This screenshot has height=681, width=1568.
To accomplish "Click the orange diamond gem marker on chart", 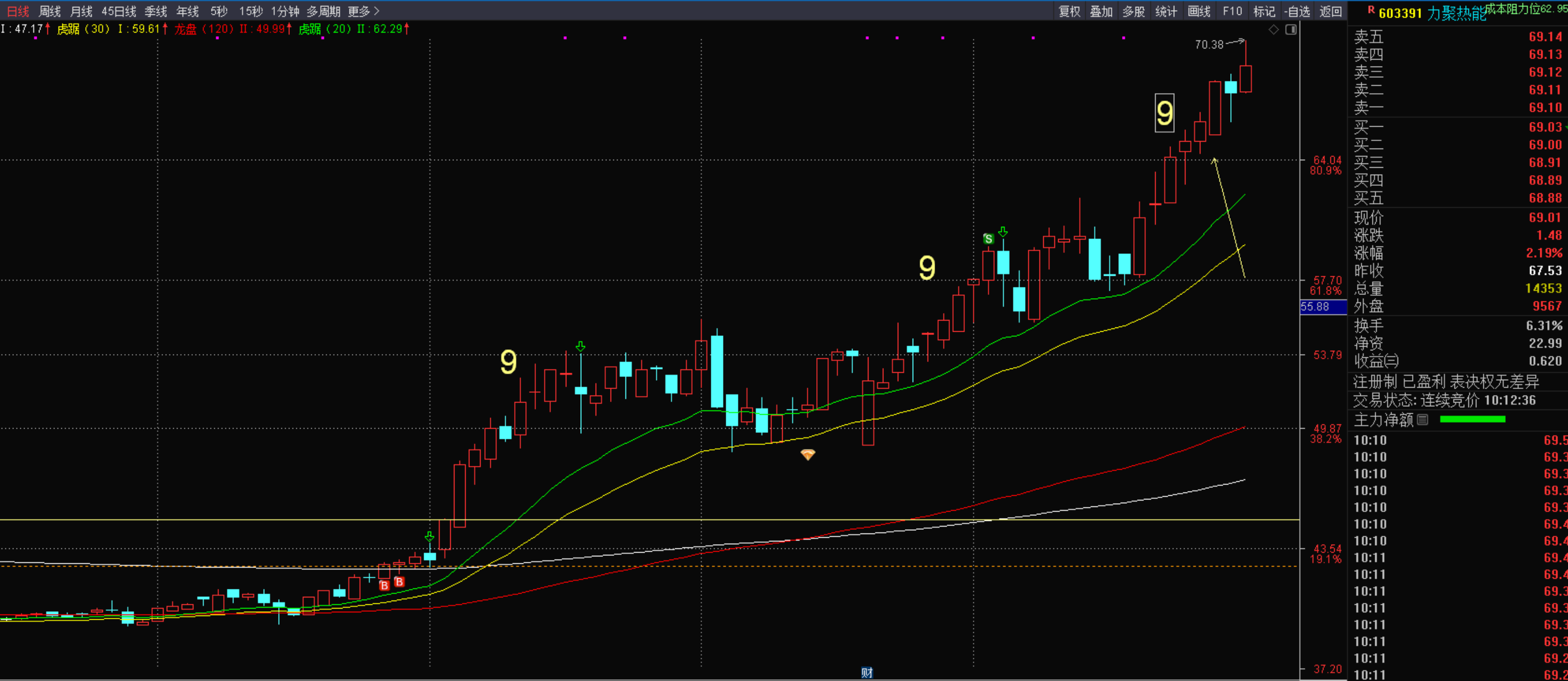I will (x=808, y=455).
